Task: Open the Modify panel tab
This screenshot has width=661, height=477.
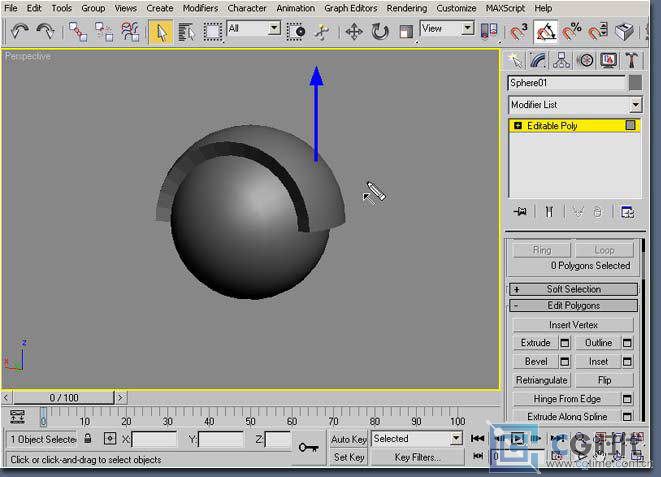Action: coord(538,60)
